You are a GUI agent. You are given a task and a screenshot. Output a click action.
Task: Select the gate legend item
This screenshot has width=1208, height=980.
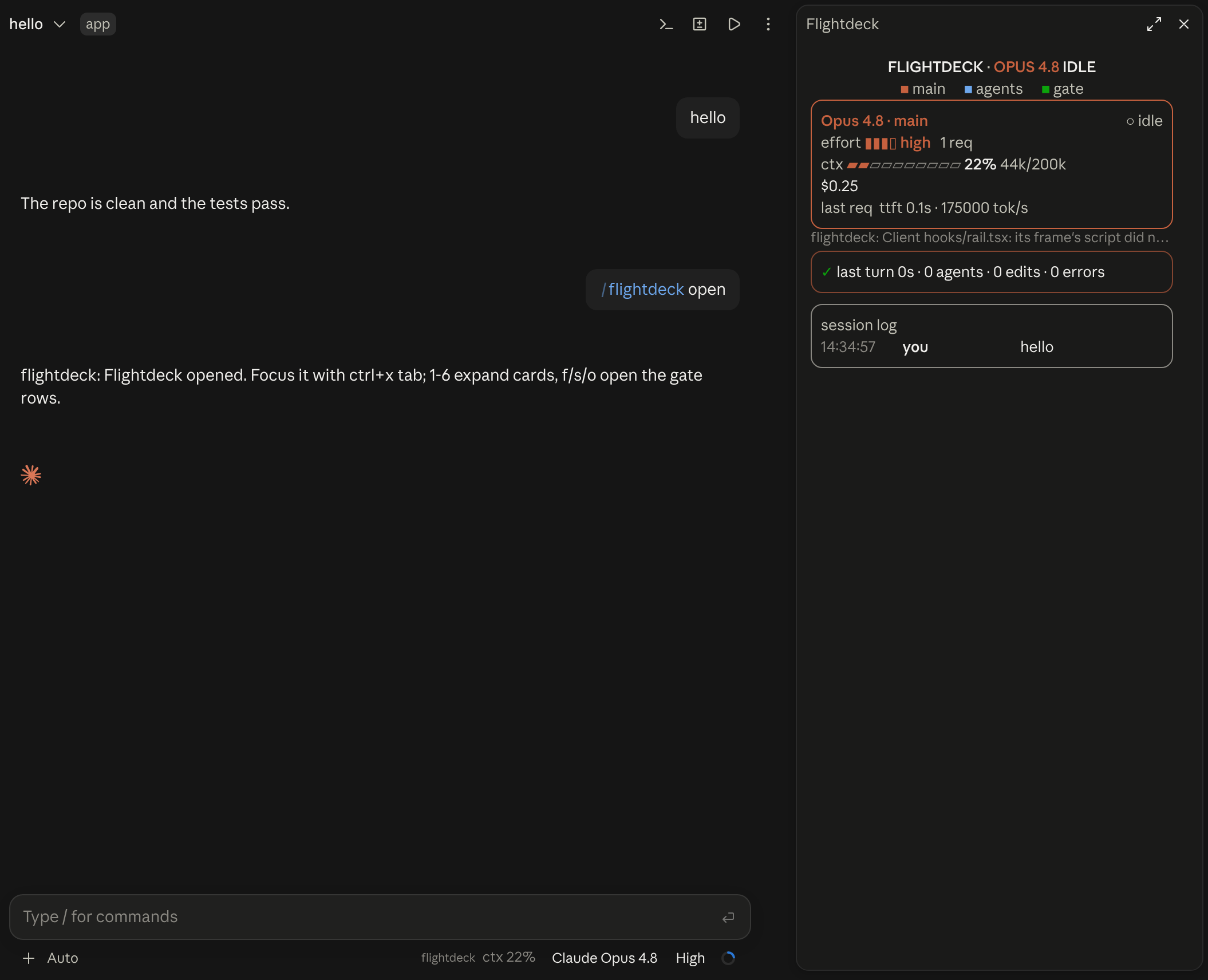(1063, 89)
